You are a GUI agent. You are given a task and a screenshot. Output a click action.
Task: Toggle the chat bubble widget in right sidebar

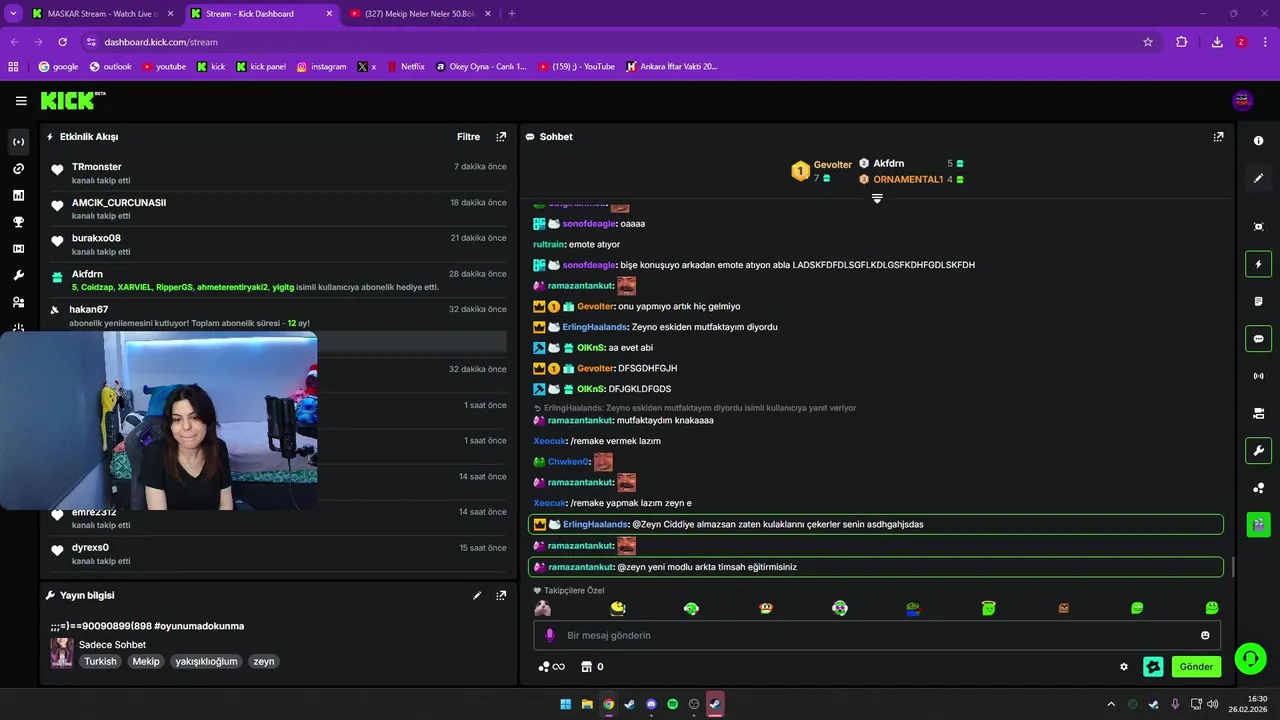[1258, 338]
